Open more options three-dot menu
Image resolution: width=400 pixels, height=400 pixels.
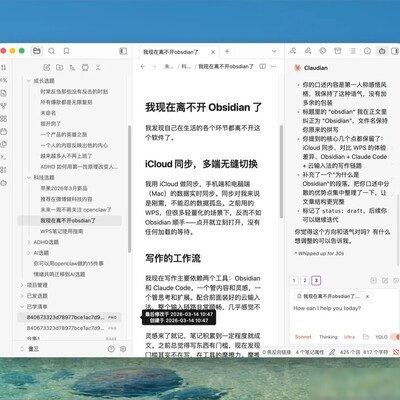274,66
